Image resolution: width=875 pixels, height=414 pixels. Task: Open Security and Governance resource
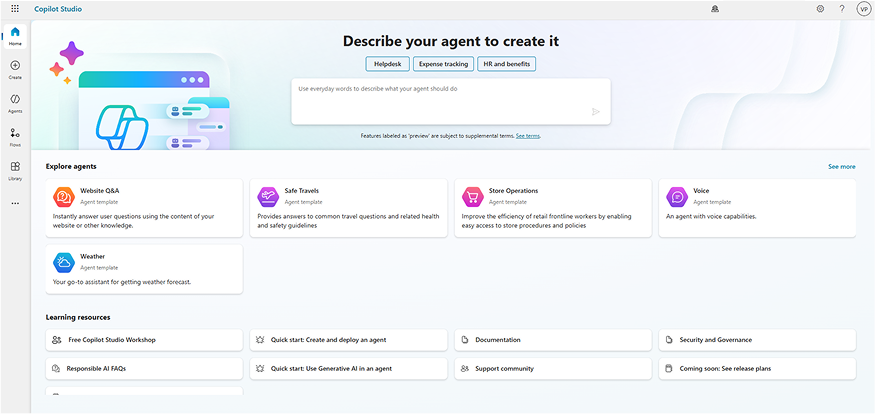click(757, 340)
